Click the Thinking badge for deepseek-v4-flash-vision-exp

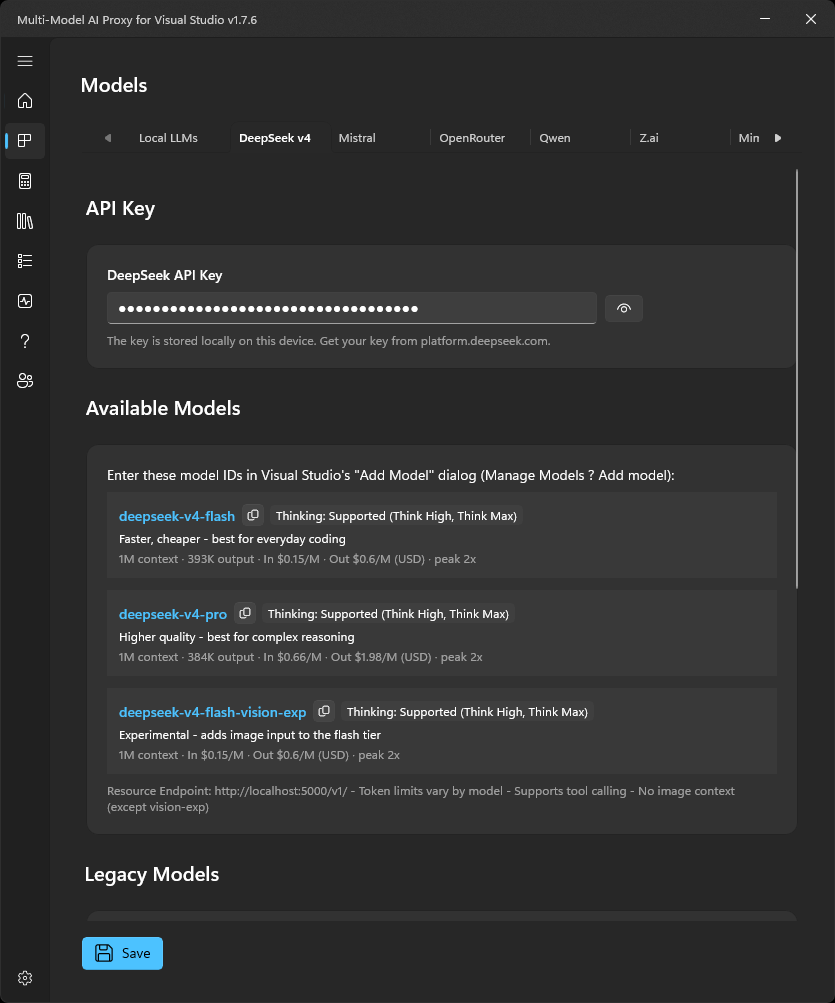pyautogui.click(x=467, y=711)
